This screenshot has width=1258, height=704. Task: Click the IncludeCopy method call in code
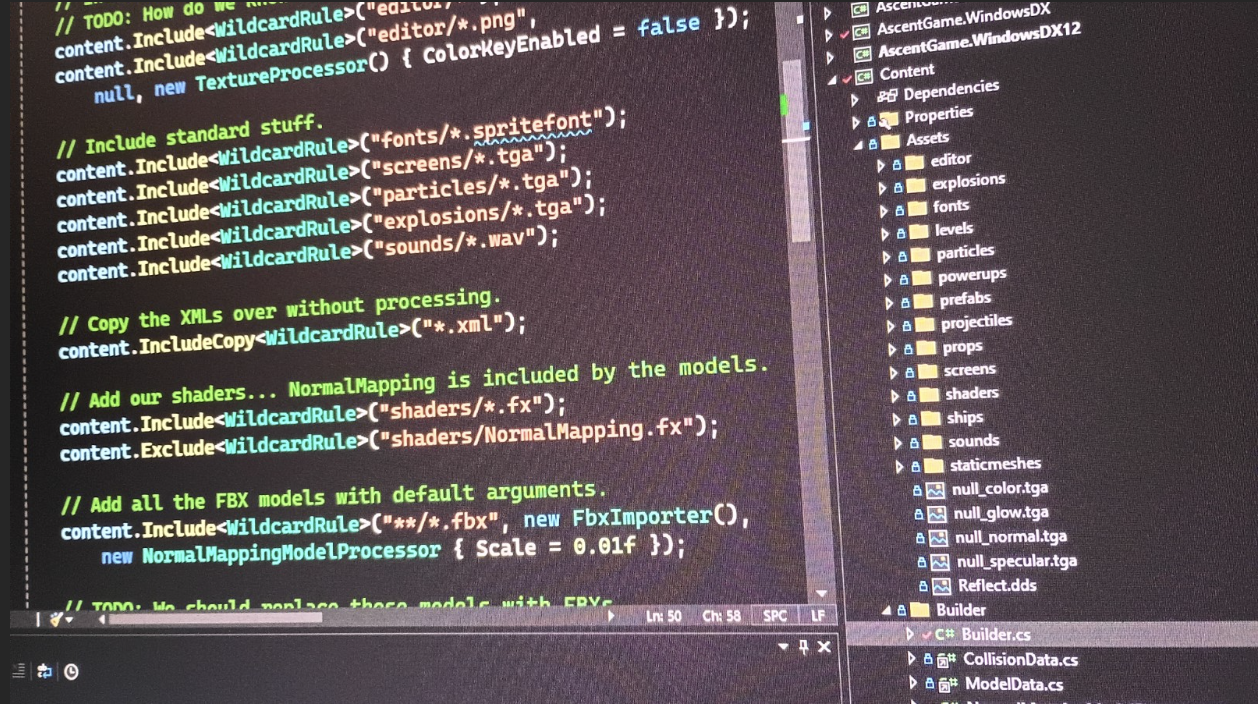(x=198, y=342)
